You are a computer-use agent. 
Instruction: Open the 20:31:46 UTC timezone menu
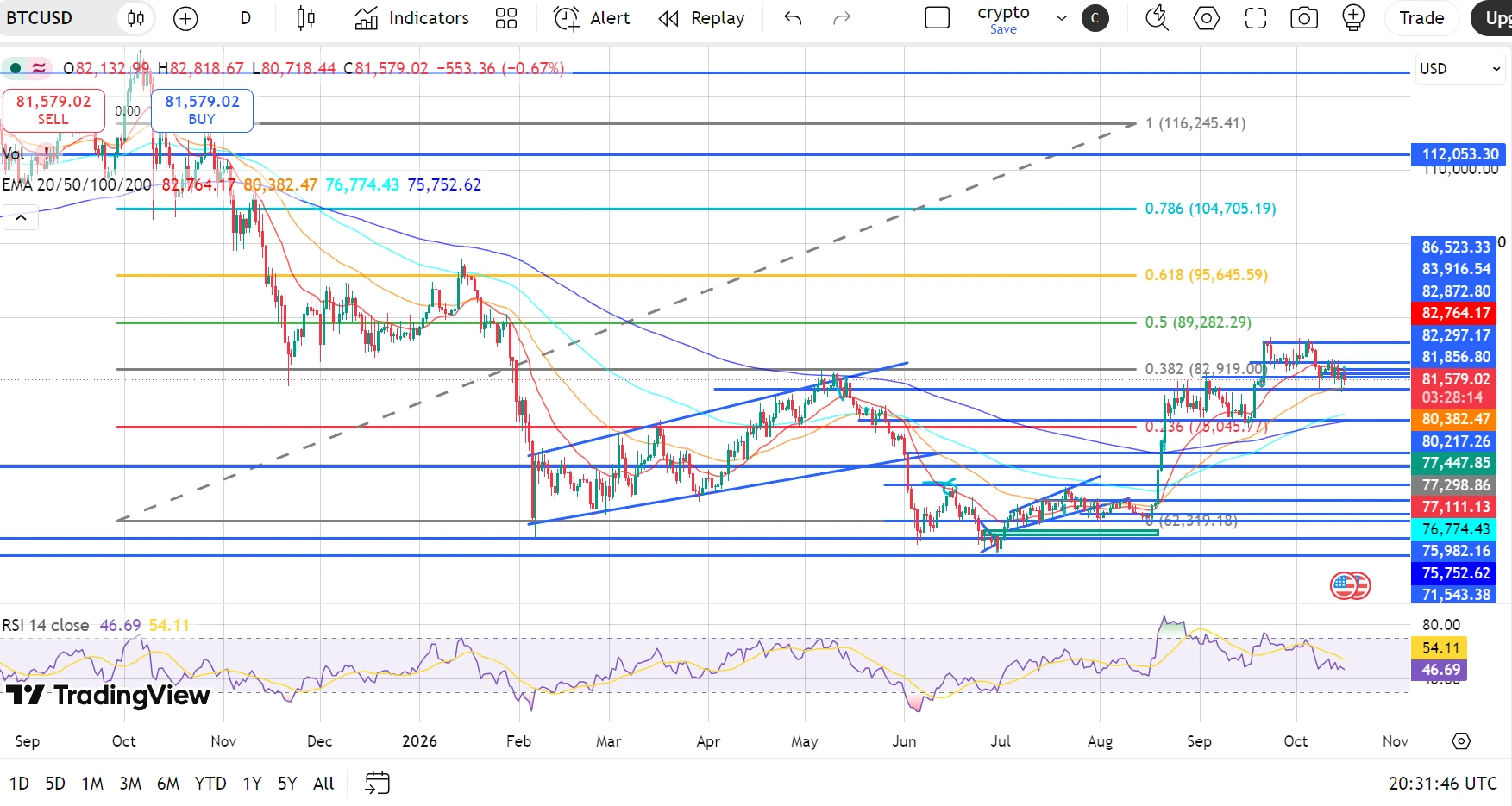(1443, 784)
